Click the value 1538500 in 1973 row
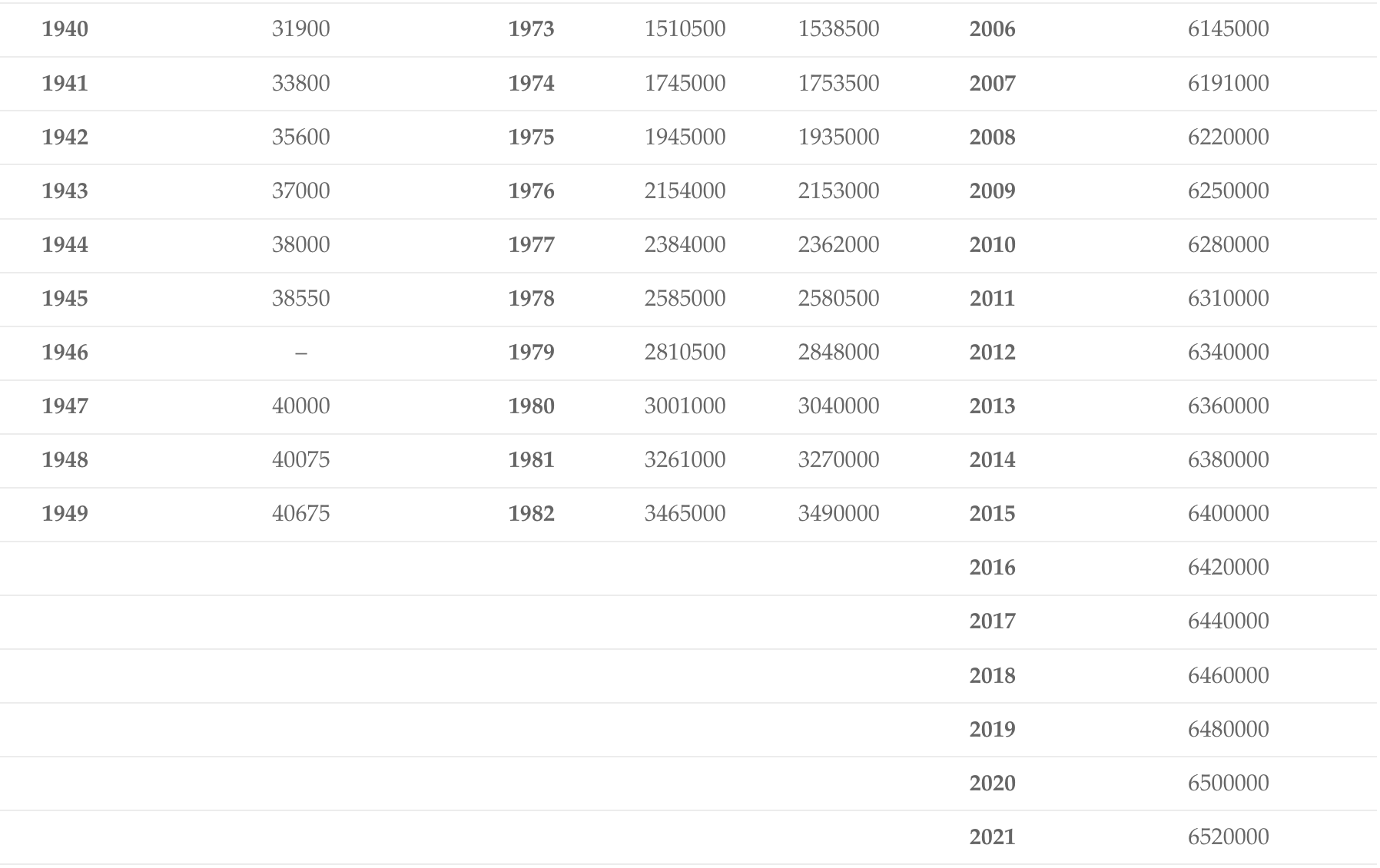The height and width of the screenshot is (868, 1380). [838, 29]
